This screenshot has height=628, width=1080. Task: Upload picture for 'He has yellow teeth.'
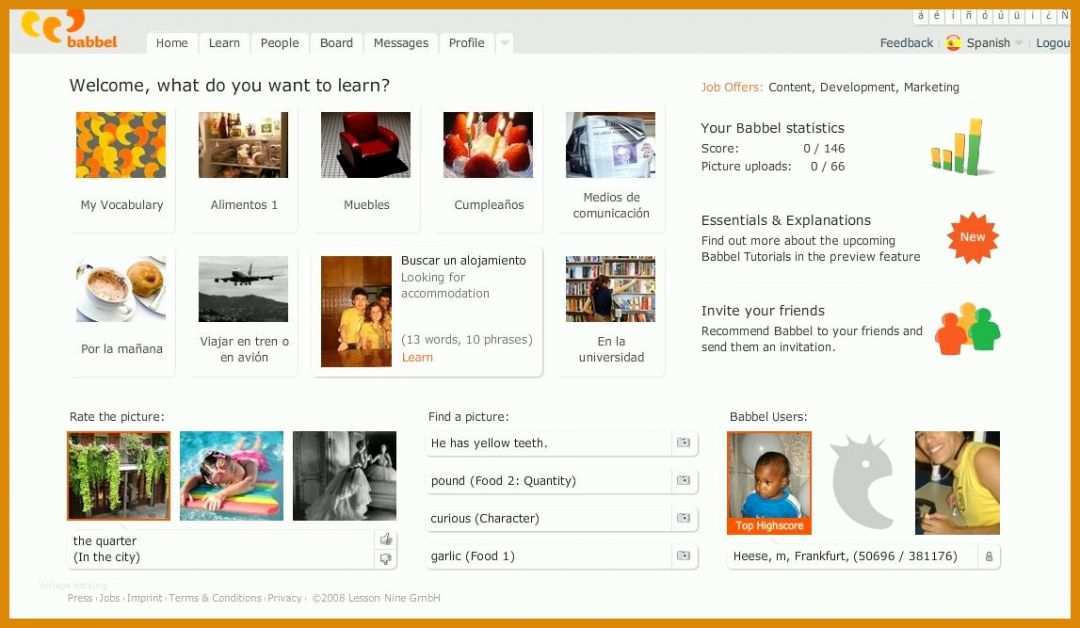coord(683,443)
